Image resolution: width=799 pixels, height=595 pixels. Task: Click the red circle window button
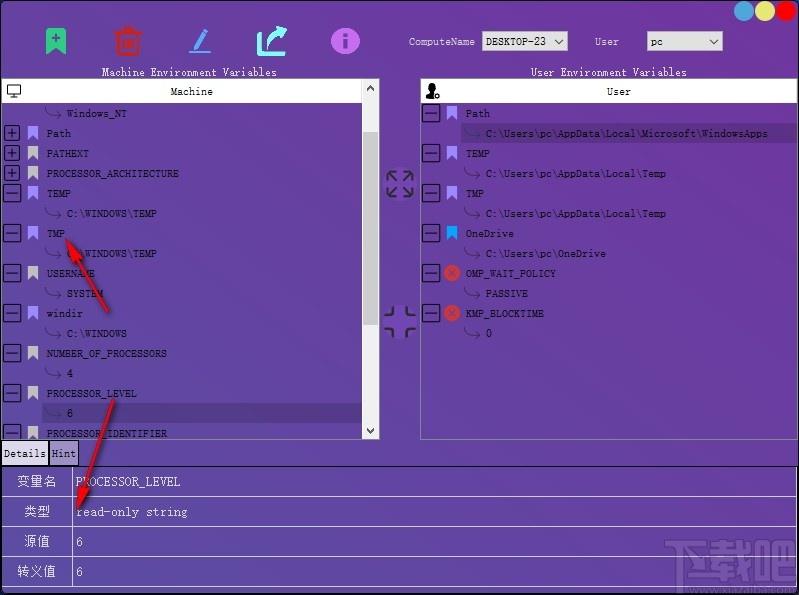[x=786, y=11]
